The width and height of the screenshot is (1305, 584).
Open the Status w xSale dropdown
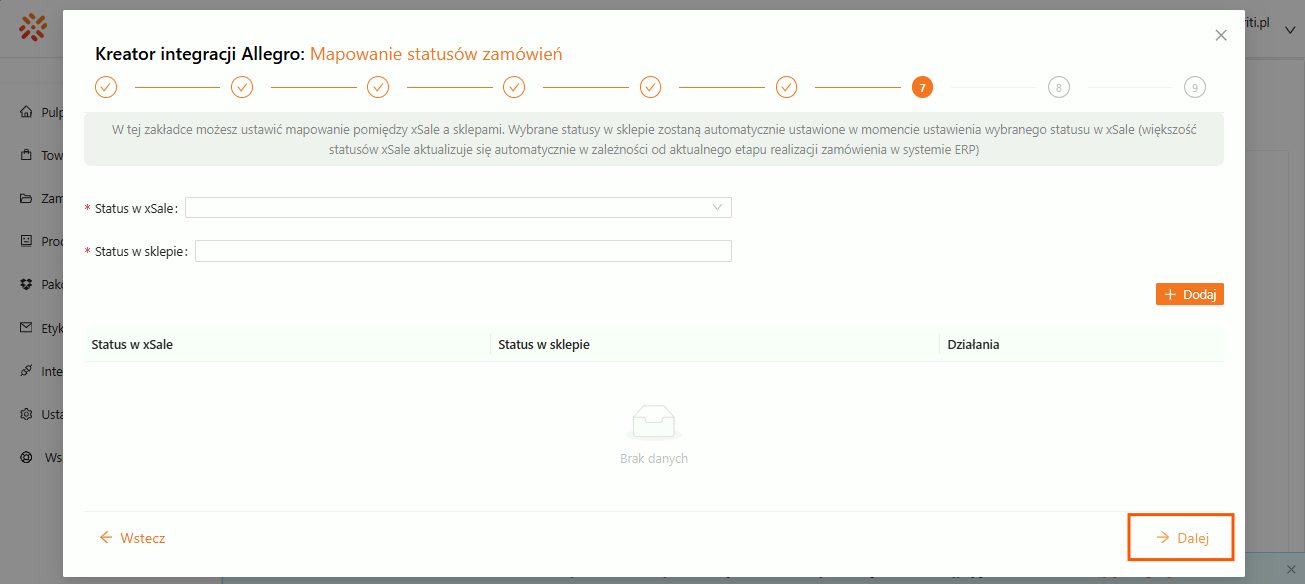coord(458,208)
